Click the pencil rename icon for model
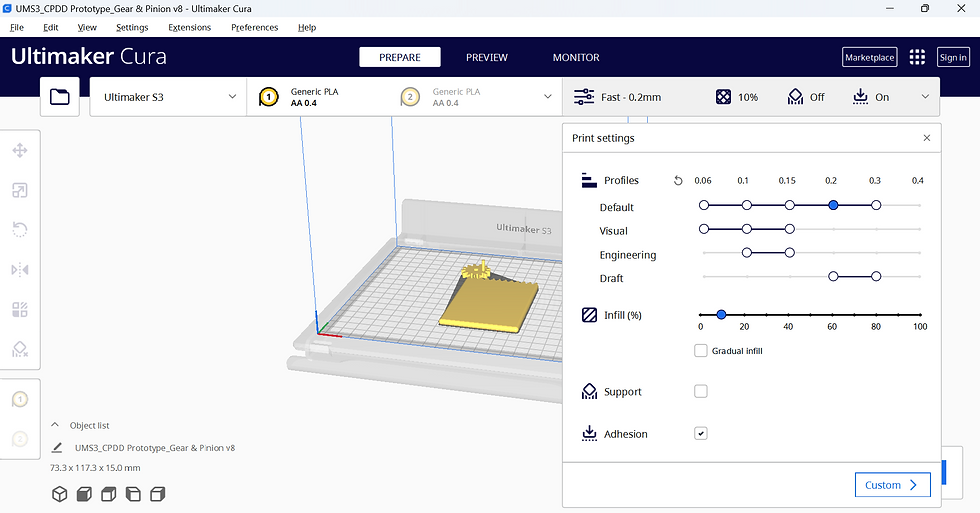980x513 pixels. tap(57, 447)
